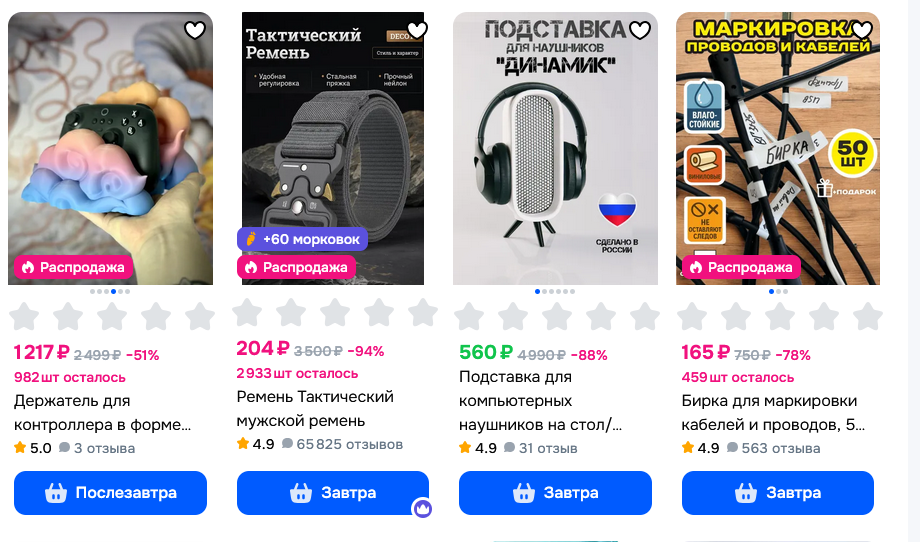Click comment bubble icon beside 31 отзыв
This screenshot has width=920, height=542.
click(509, 448)
